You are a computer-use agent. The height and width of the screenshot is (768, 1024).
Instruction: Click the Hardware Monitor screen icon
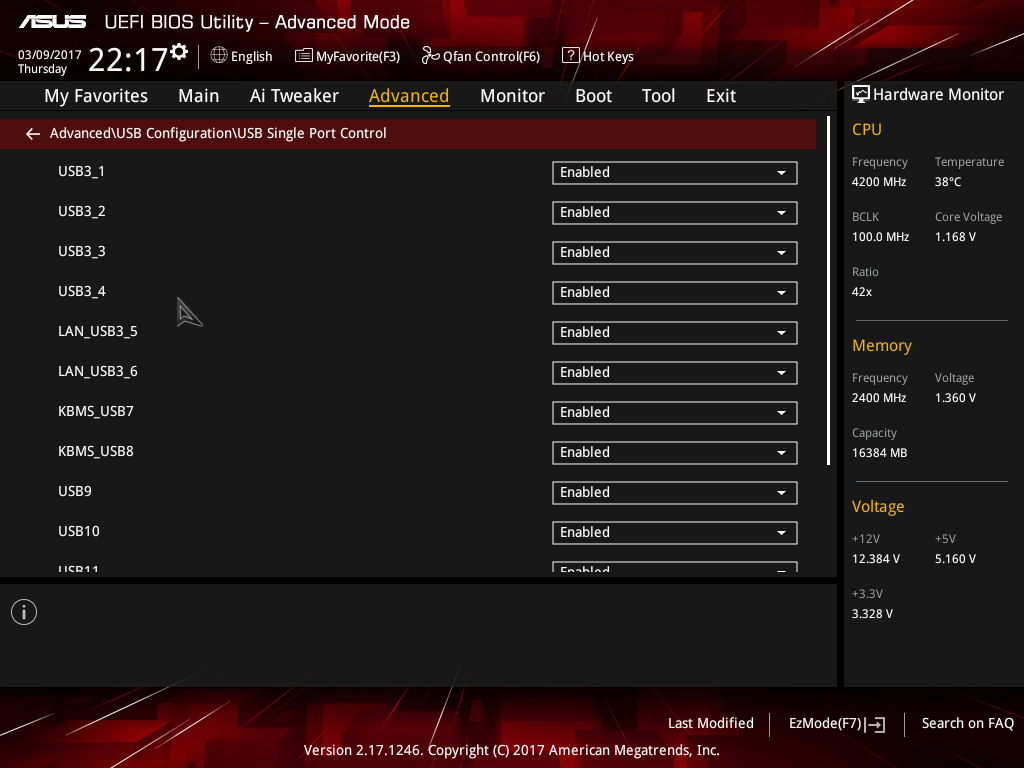(x=861, y=95)
